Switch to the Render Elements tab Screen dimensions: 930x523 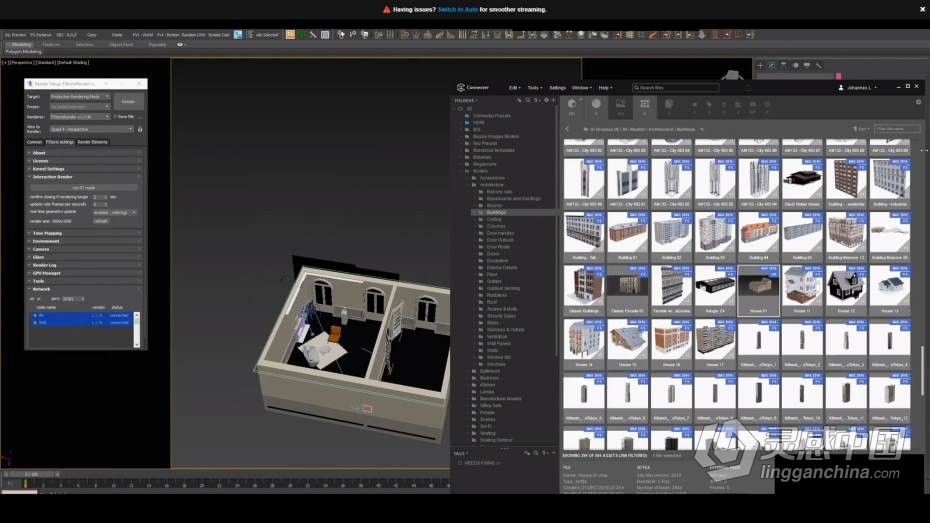pyautogui.click(x=93, y=142)
